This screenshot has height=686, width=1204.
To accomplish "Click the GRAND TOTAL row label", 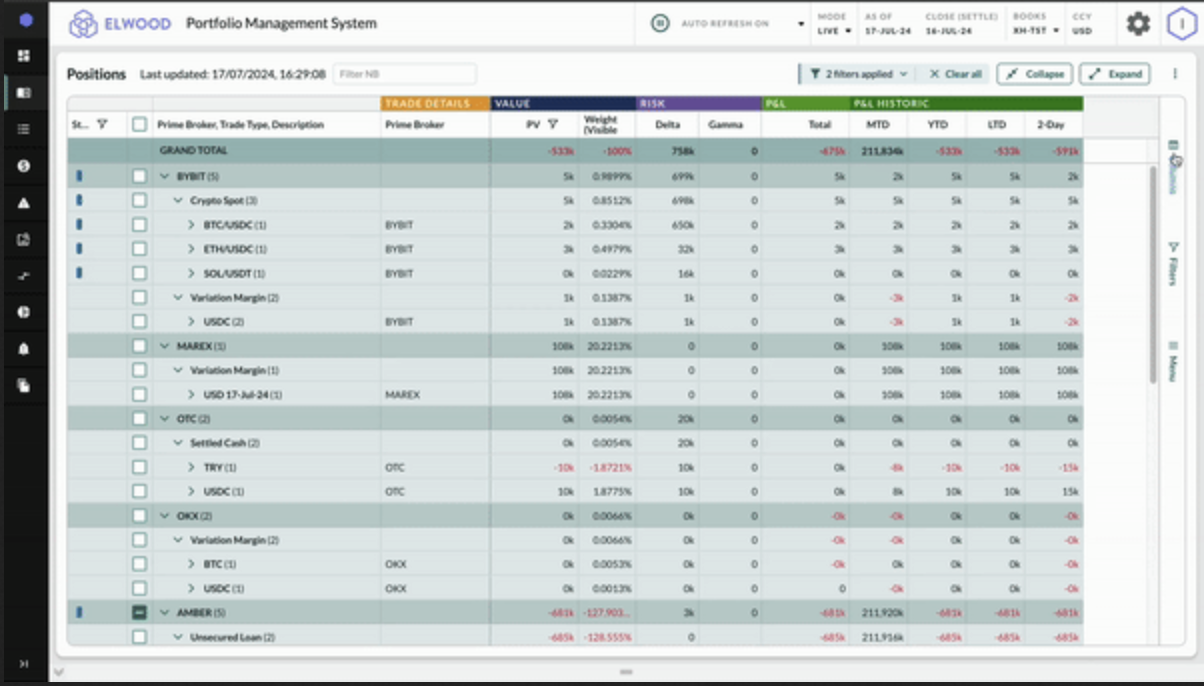I will coord(194,151).
